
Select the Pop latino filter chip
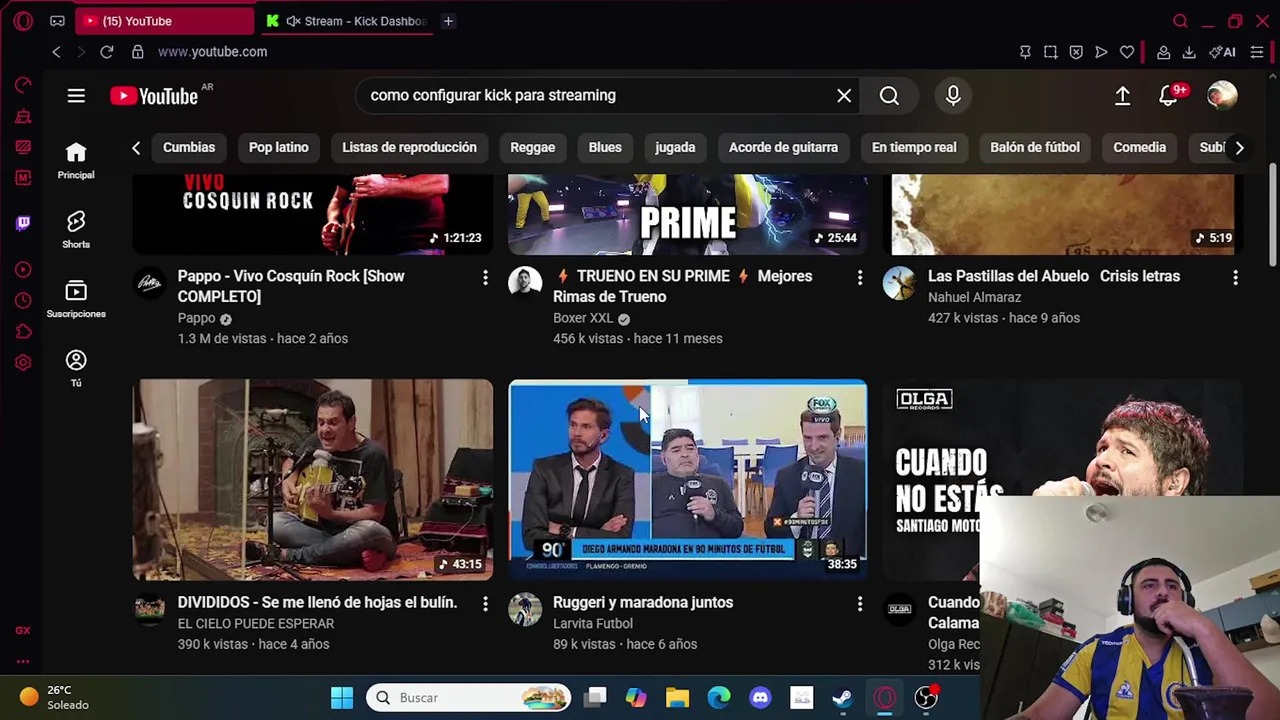pos(279,148)
